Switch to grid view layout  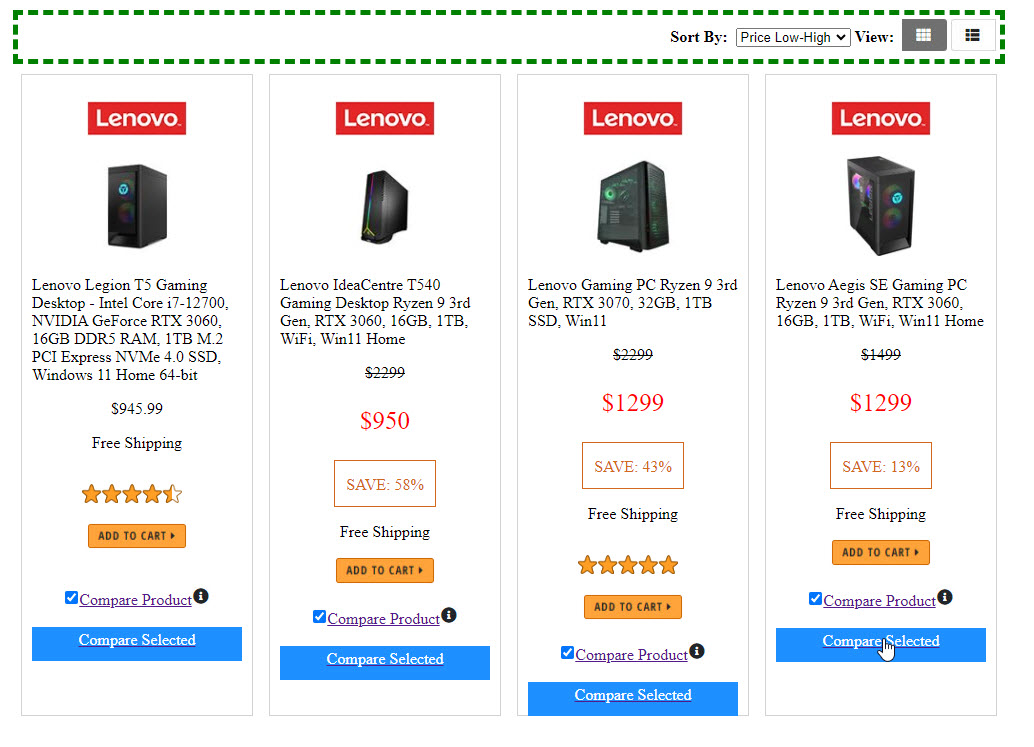(x=923, y=36)
